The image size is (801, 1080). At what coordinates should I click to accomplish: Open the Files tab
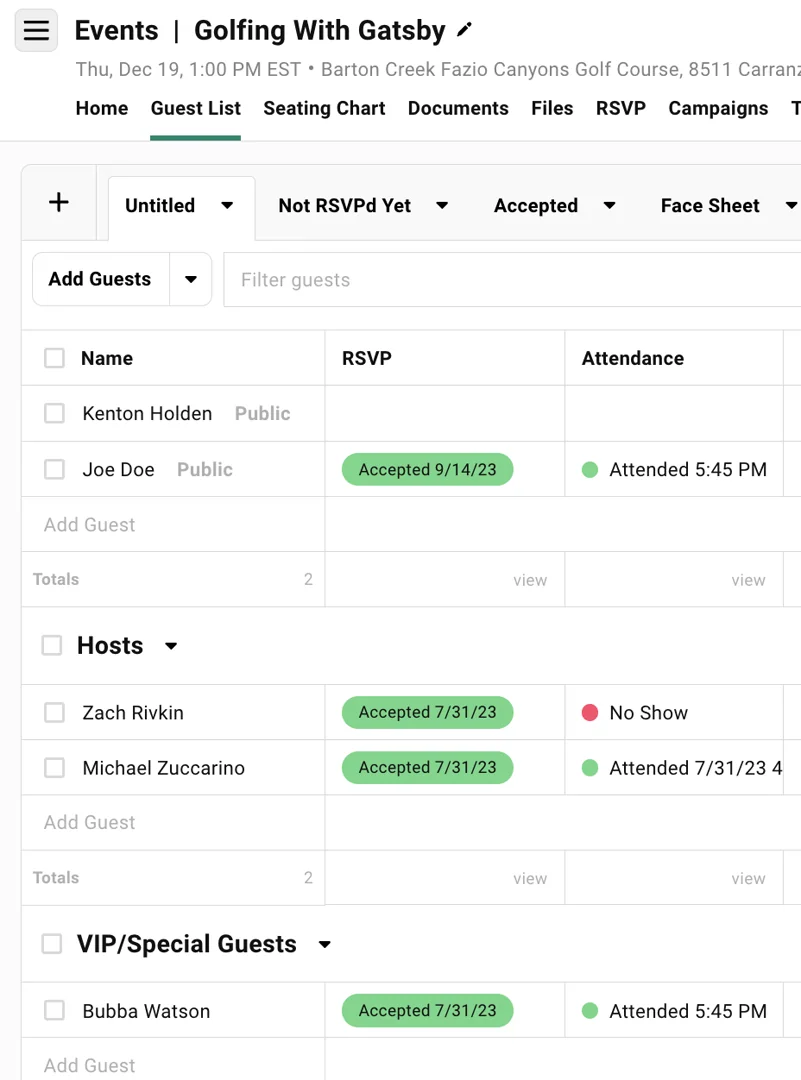[x=552, y=108]
